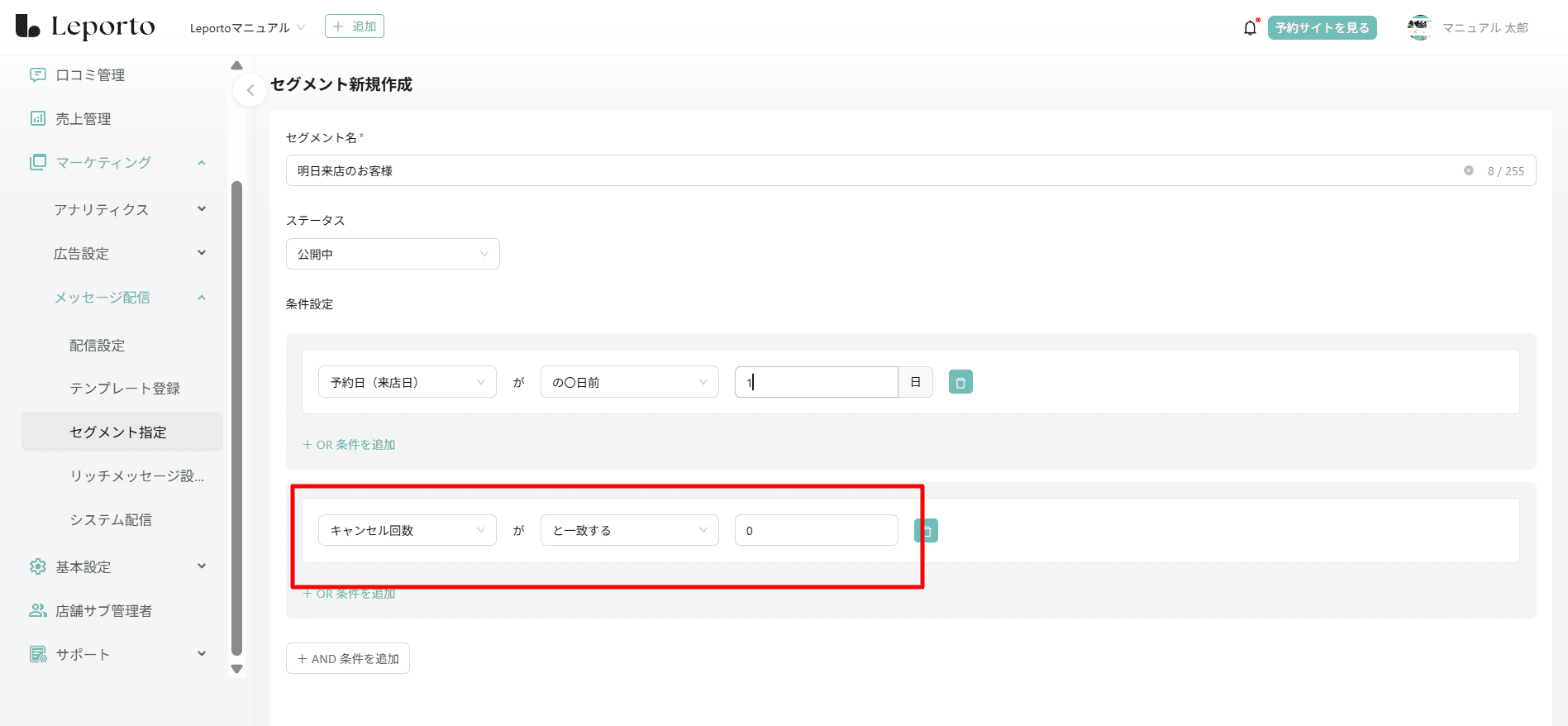
Task: Open 売上管理 from the sidebar
Action: click(x=83, y=119)
